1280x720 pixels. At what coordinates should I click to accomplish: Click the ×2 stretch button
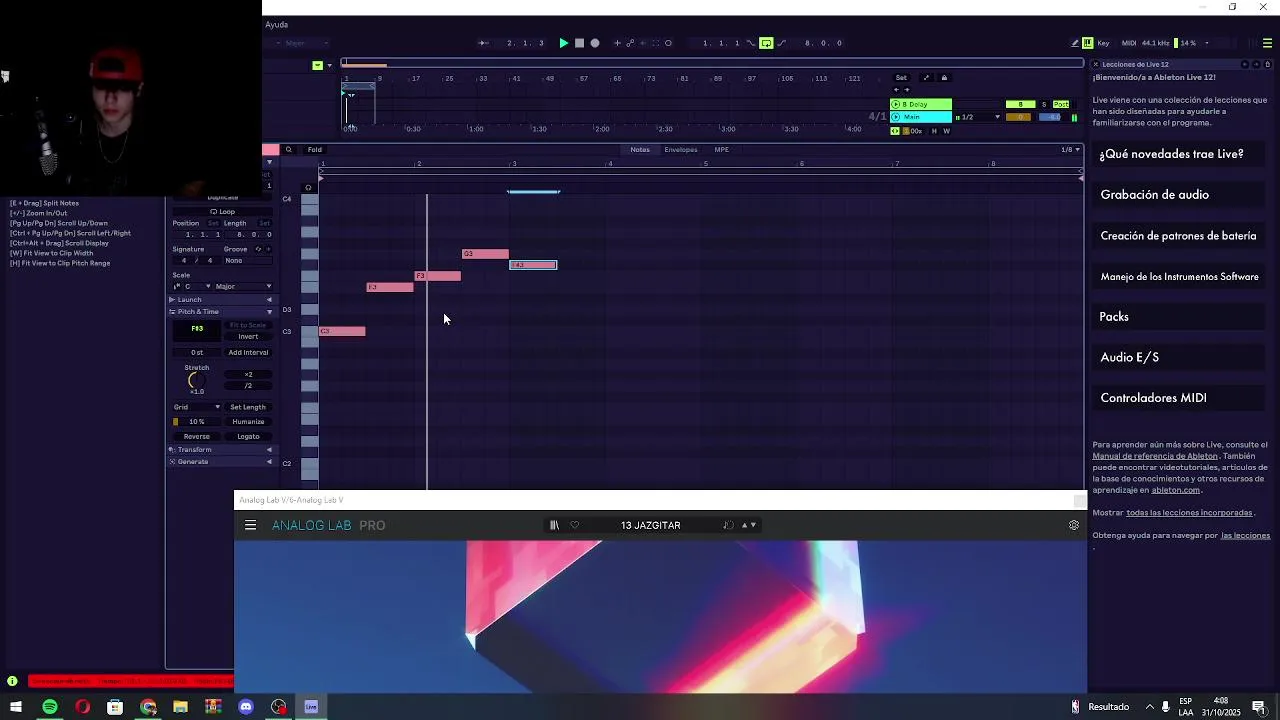click(248, 374)
